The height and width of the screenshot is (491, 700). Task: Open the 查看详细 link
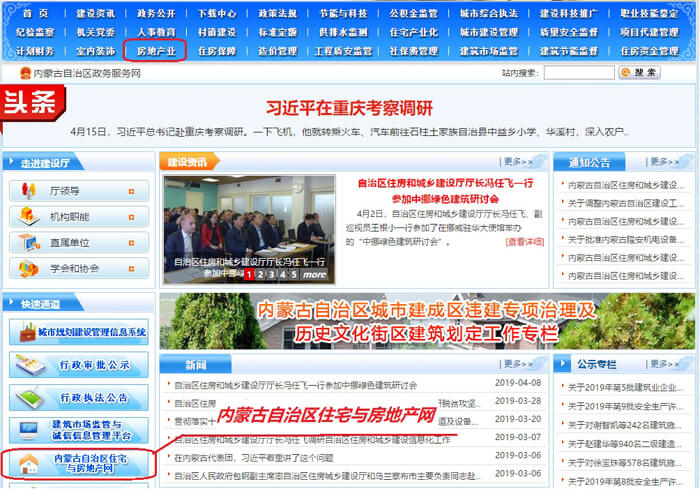(525, 242)
